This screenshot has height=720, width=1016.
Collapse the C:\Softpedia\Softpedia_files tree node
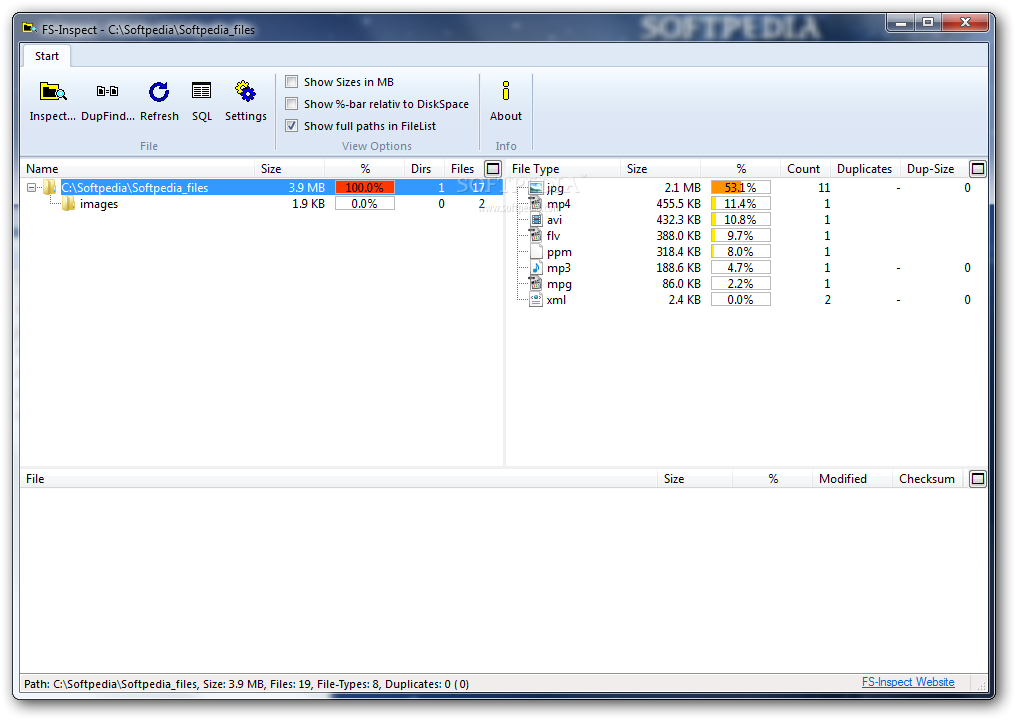pyautogui.click(x=31, y=188)
